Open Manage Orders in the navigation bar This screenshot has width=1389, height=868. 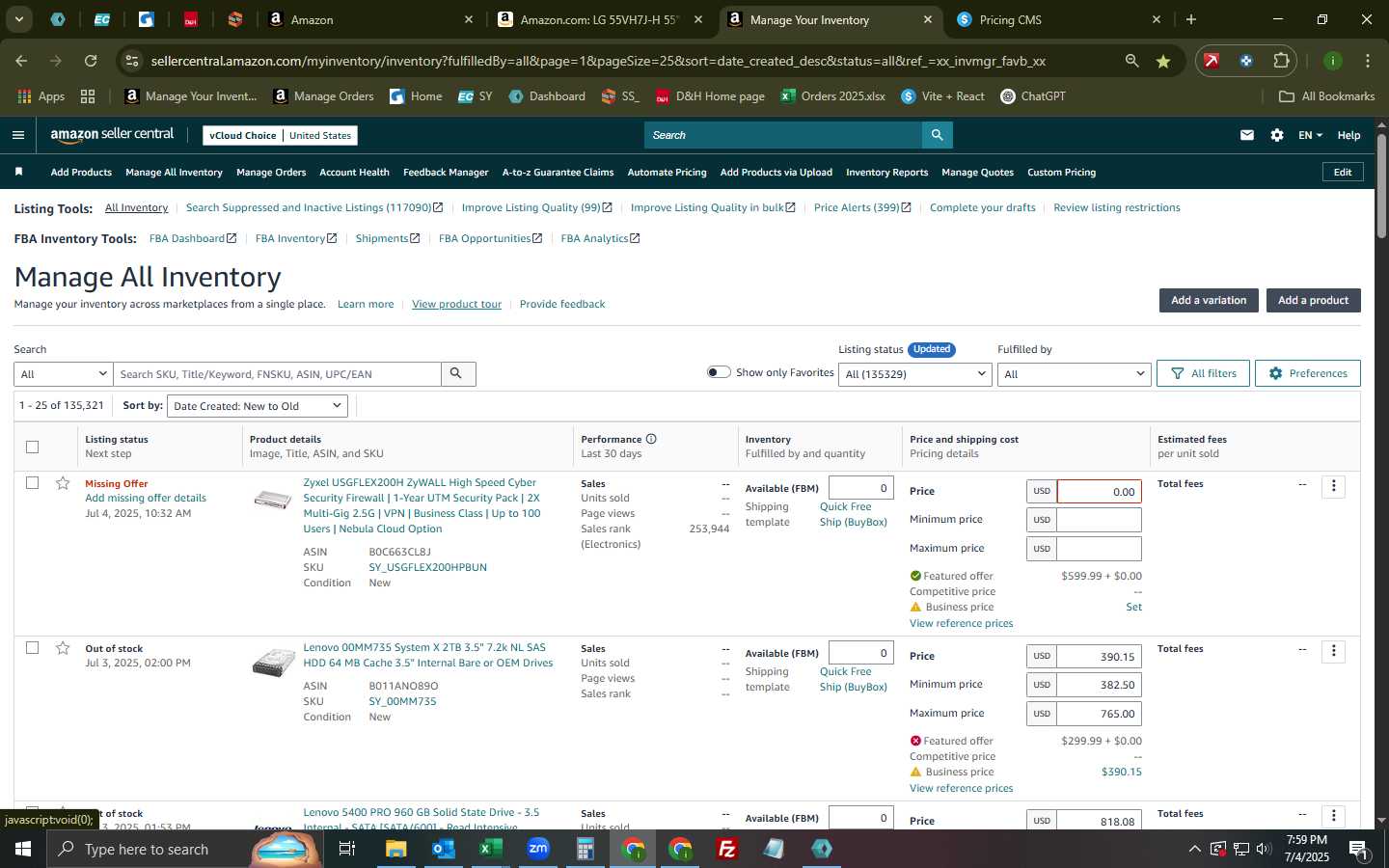pos(271,172)
